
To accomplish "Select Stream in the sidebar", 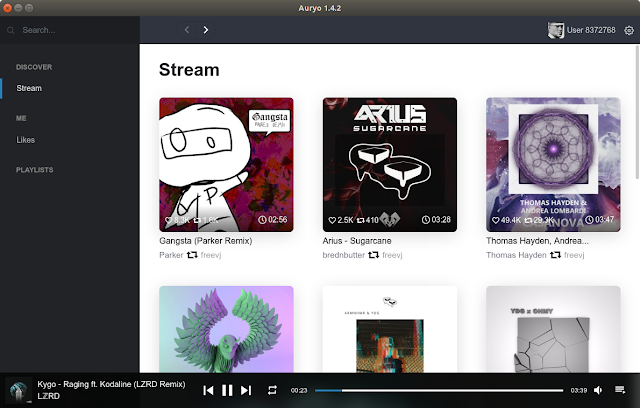I will point(29,88).
